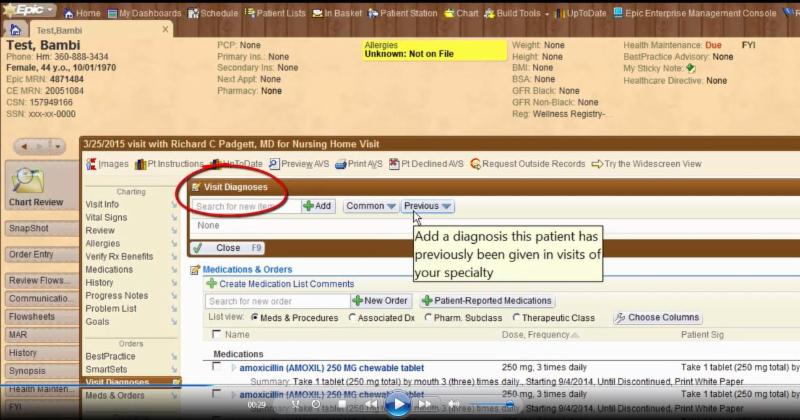Close the Test,Bambi tab
The image size is (800, 420).
point(165,30)
